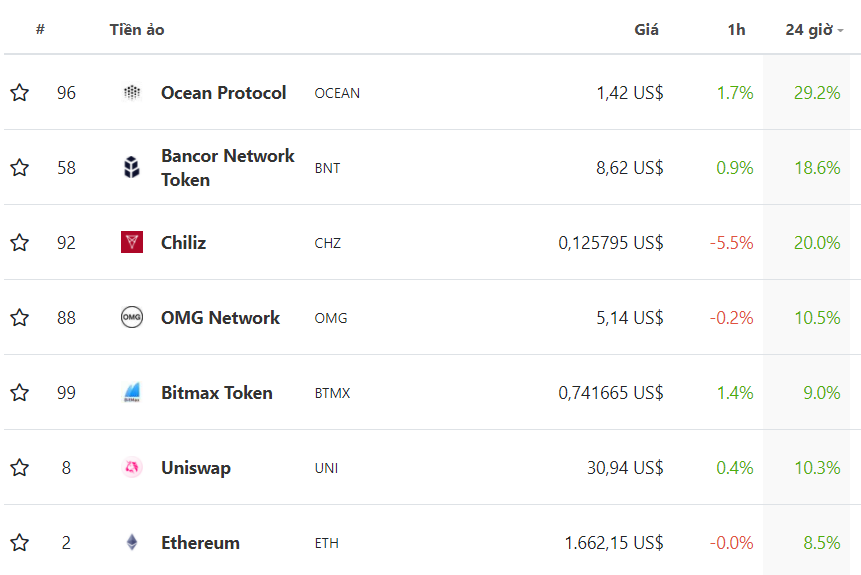Star the Ethereum row
Image resolution: width=861 pixels, height=575 pixels.
(x=20, y=543)
